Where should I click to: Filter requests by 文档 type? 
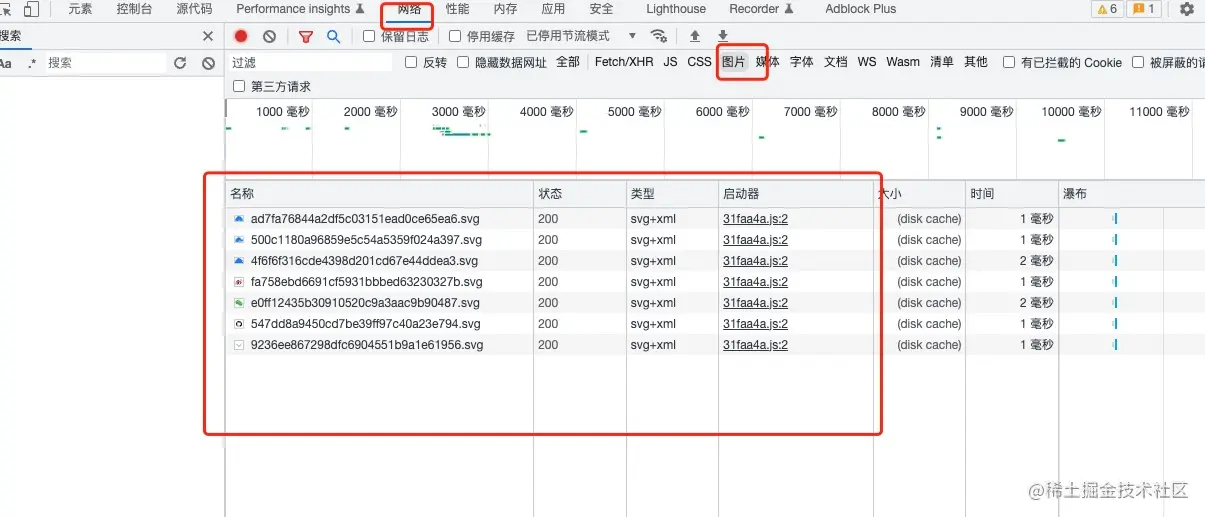[836, 62]
